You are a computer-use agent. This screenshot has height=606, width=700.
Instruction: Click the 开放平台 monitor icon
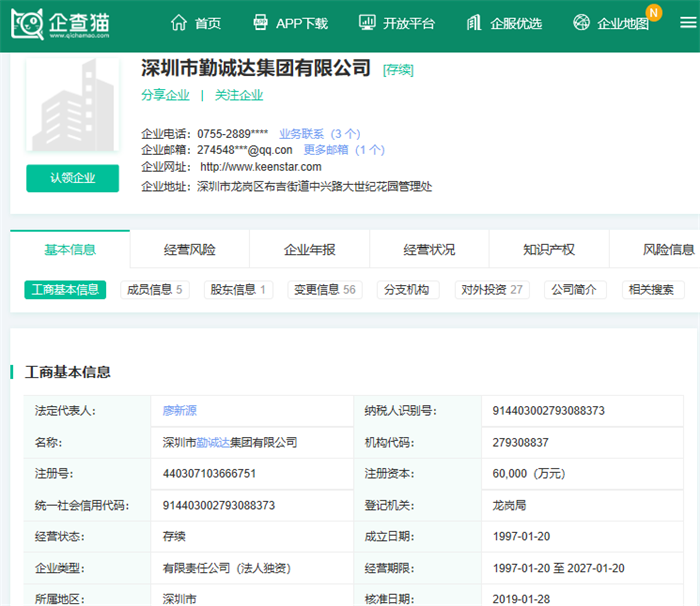367,23
